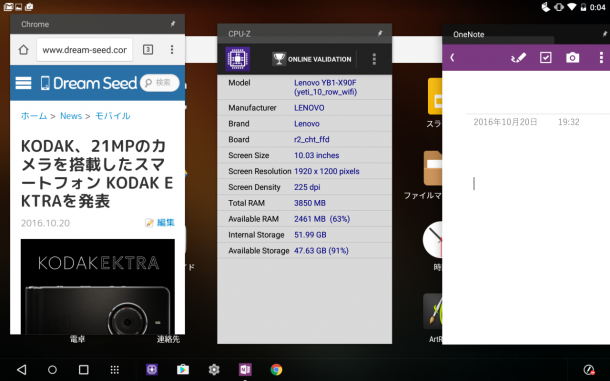Switch to OneNote from taskbar

tap(245, 370)
